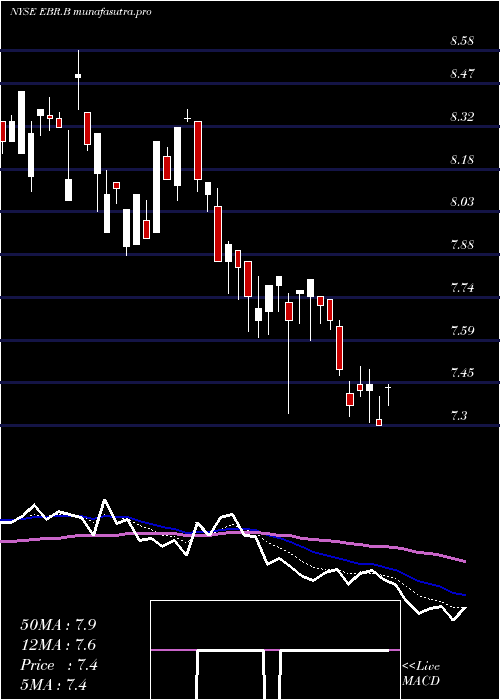Click the 8.47 price axis label
Screen dimensions: 500x700
(x=462, y=74)
